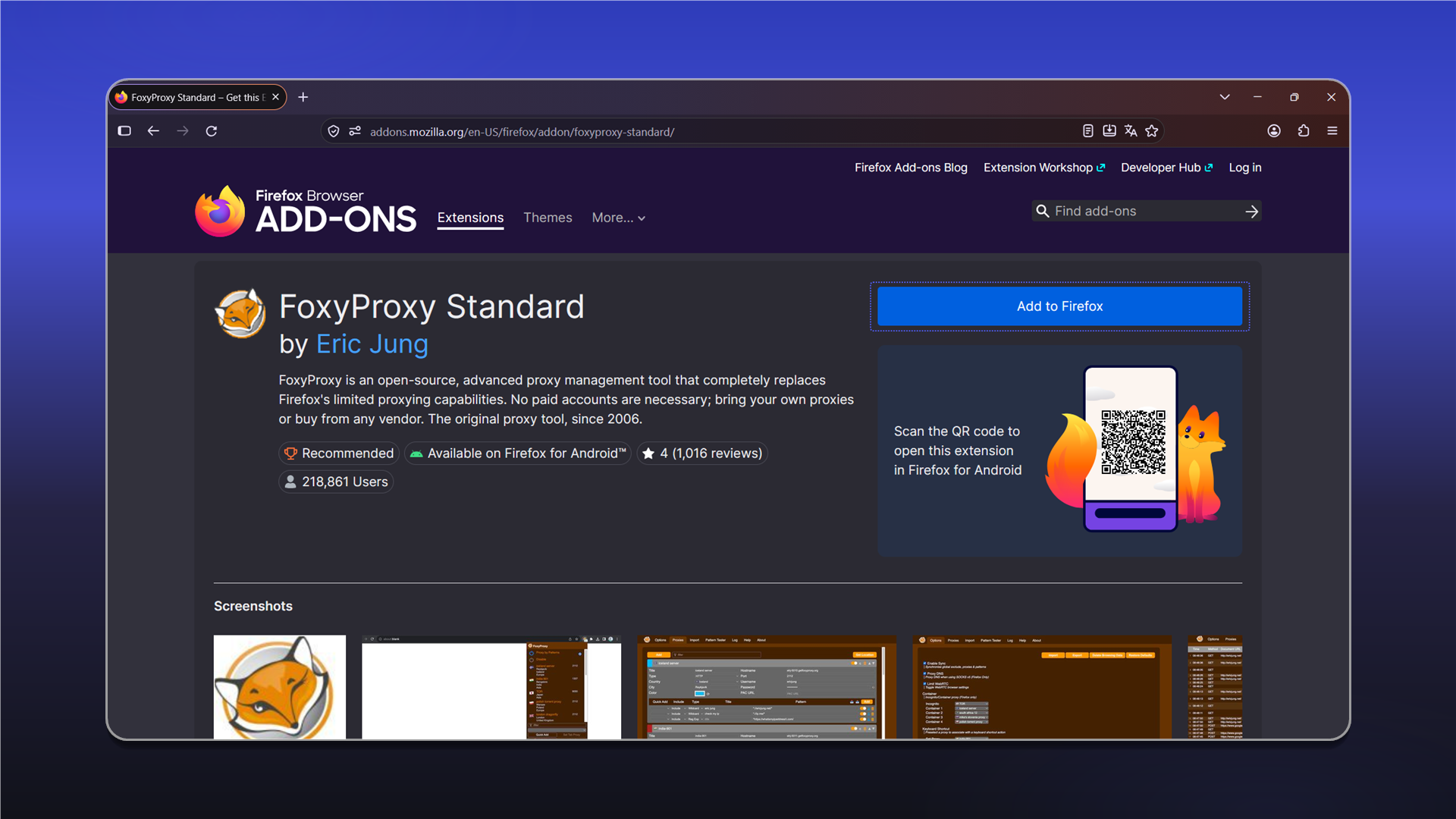This screenshot has width=1456, height=819.
Task: Open the fourth screenshot showing options
Action: [x=1042, y=687]
